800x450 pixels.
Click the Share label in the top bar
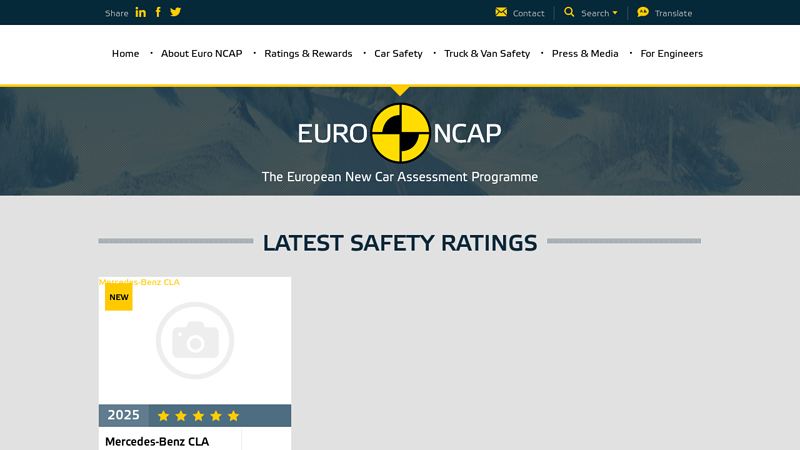pyautogui.click(x=116, y=13)
